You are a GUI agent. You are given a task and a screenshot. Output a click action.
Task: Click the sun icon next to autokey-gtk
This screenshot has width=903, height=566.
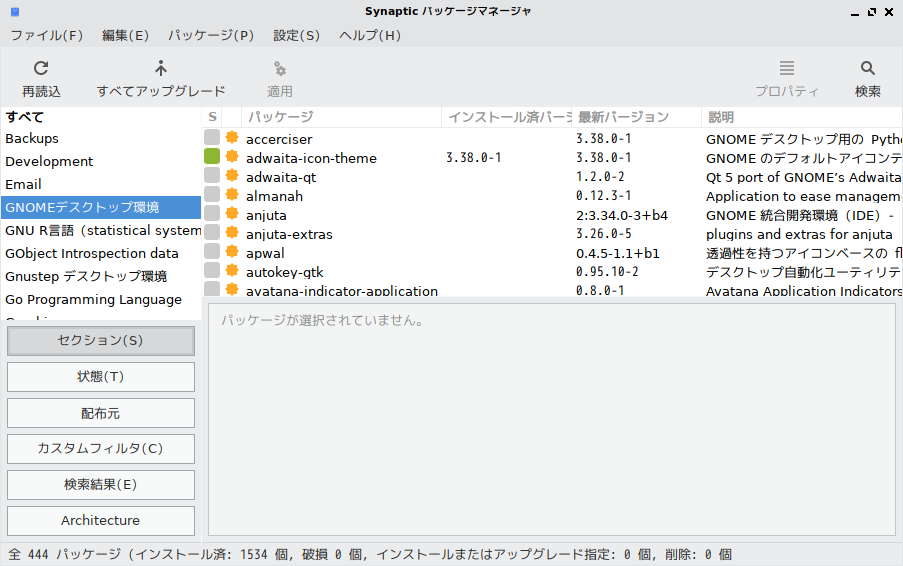click(232, 270)
